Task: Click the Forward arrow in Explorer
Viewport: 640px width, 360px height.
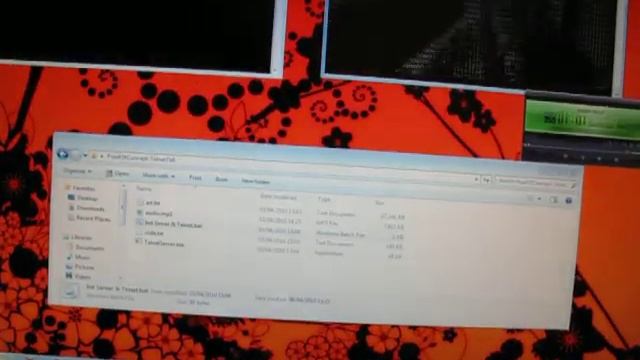Action: [76, 155]
